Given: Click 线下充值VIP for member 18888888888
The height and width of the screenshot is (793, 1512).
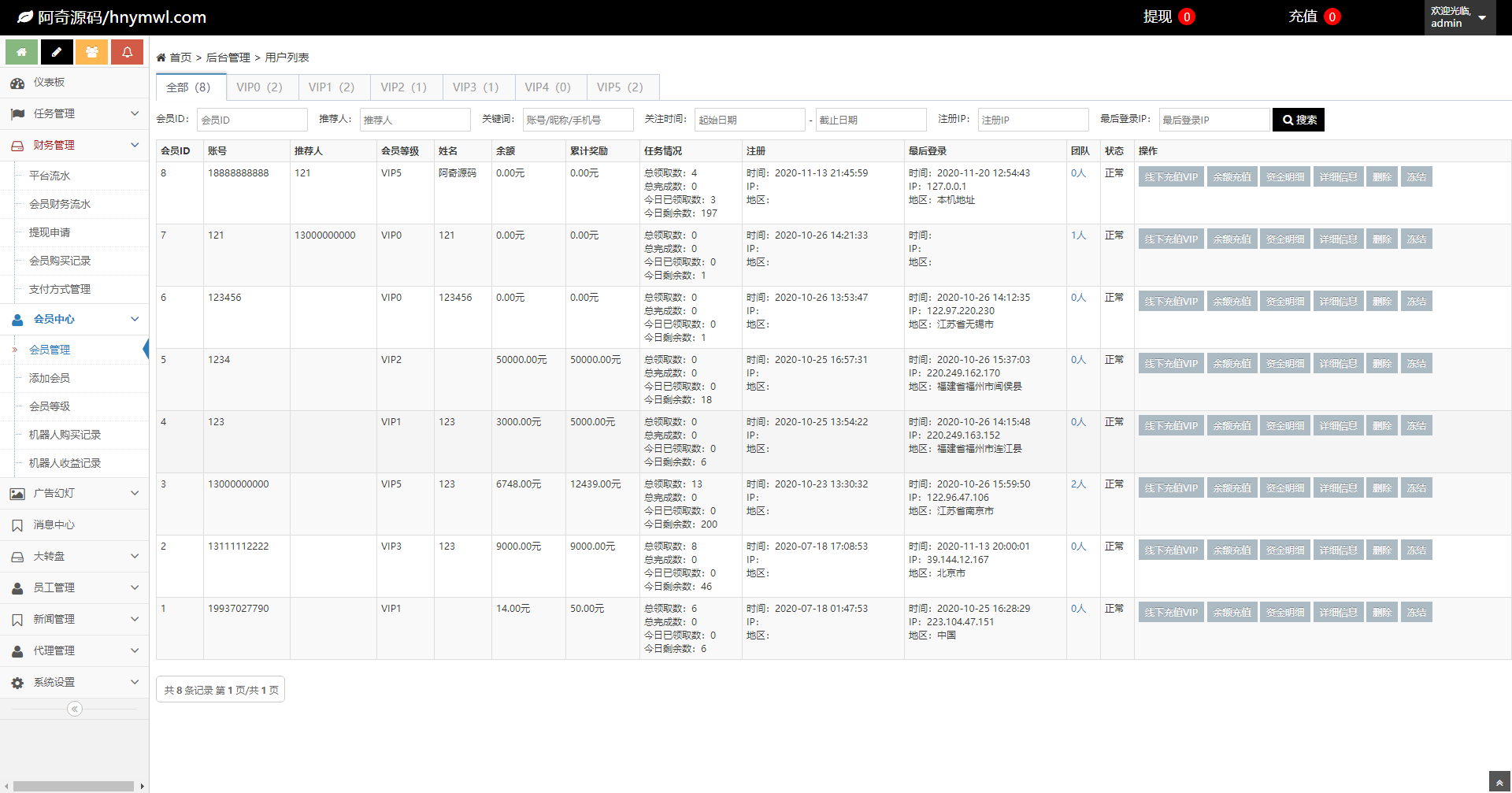Looking at the screenshot, I should 1170,176.
